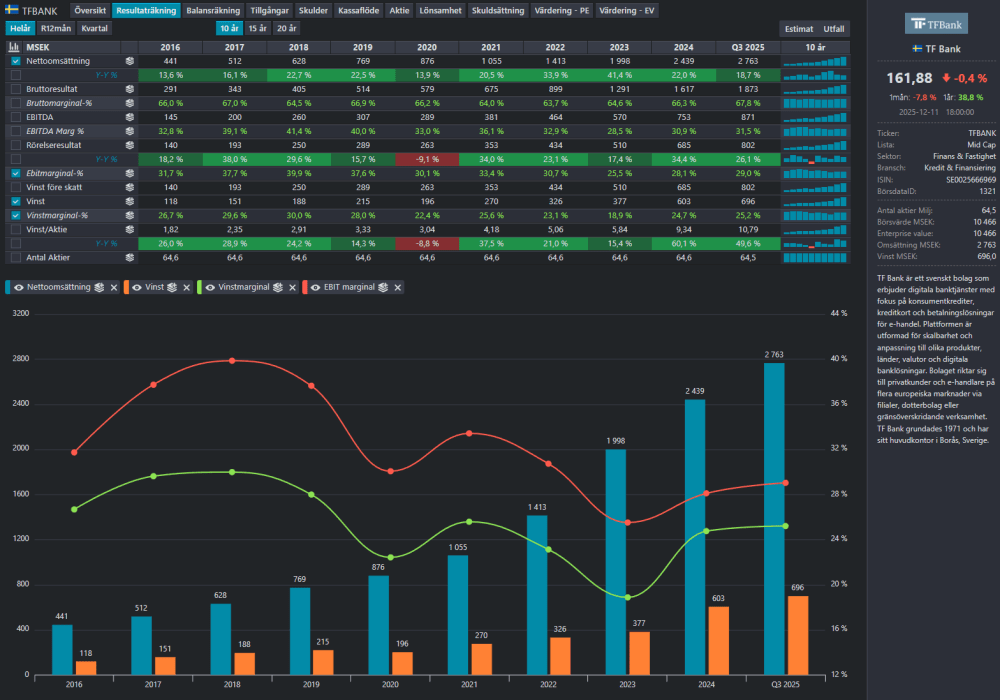The height and width of the screenshot is (700, 1000).
Task: Click the red -9,1 % cell for 2020
Action: [427, 159]
